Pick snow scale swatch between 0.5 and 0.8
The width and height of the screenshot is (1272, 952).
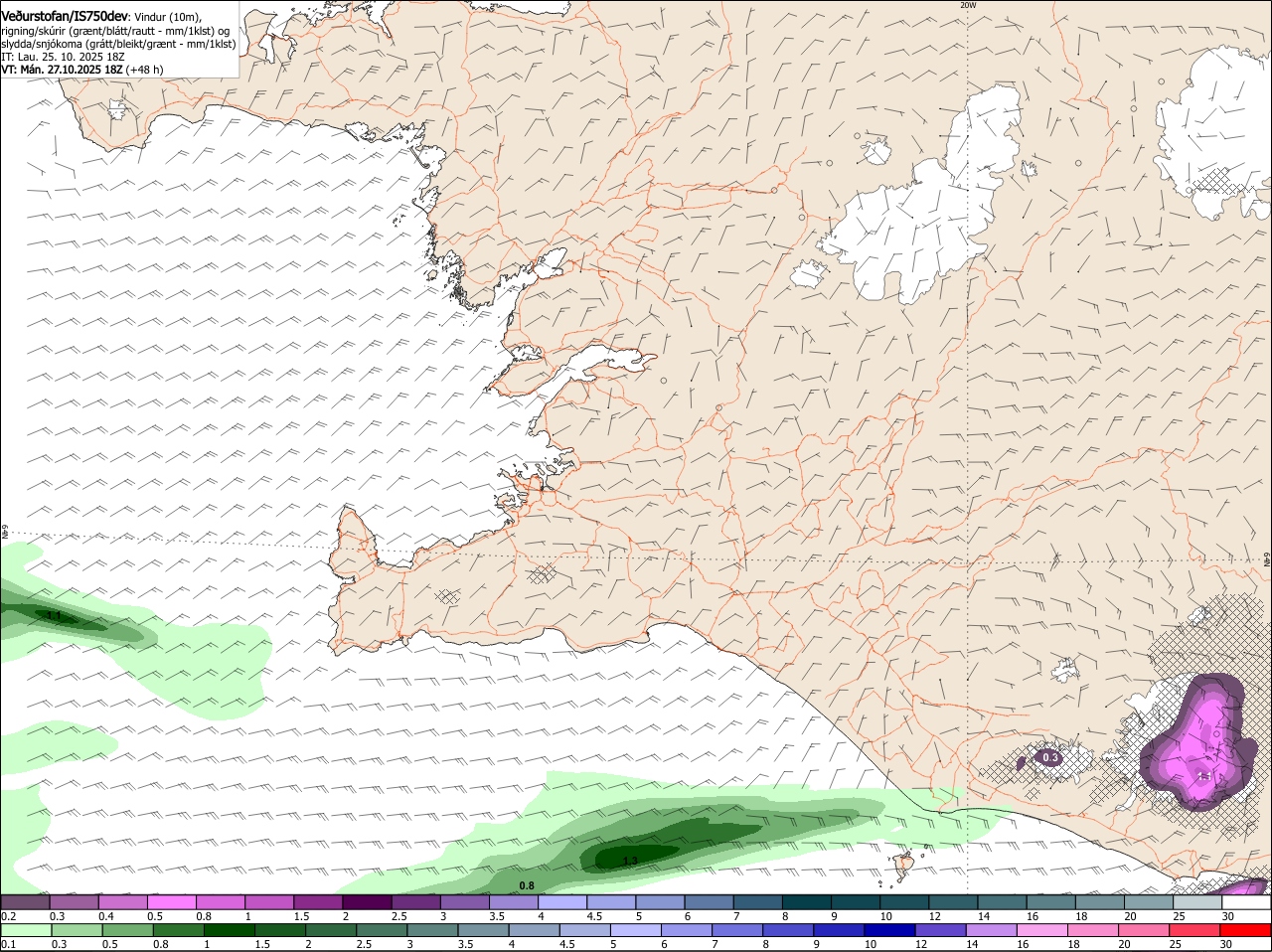pos(171,901)
